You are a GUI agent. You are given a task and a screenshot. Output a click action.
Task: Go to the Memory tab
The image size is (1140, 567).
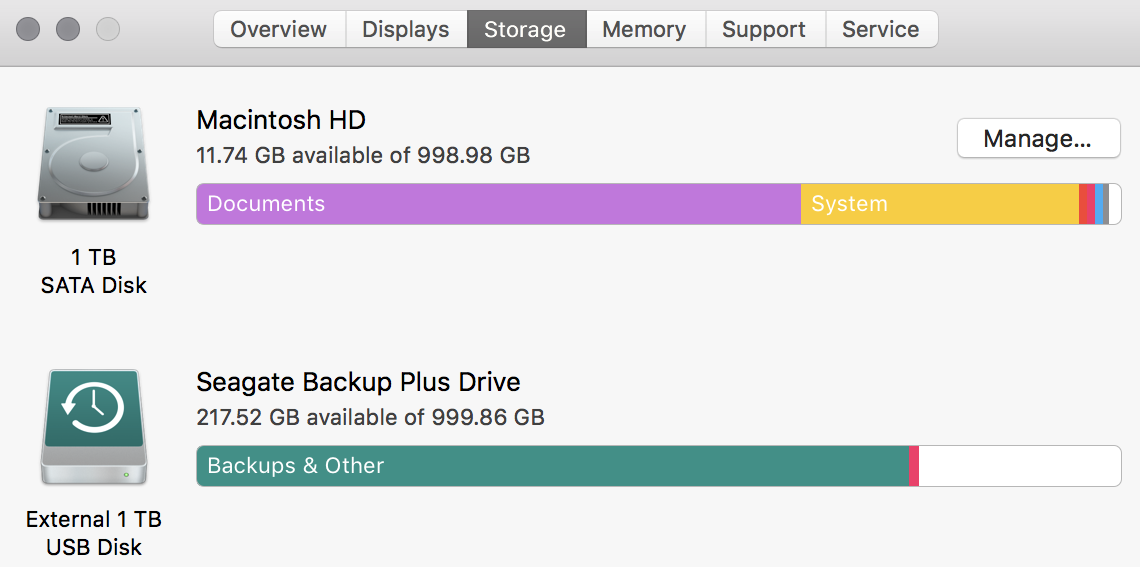(x=644, y=30)
